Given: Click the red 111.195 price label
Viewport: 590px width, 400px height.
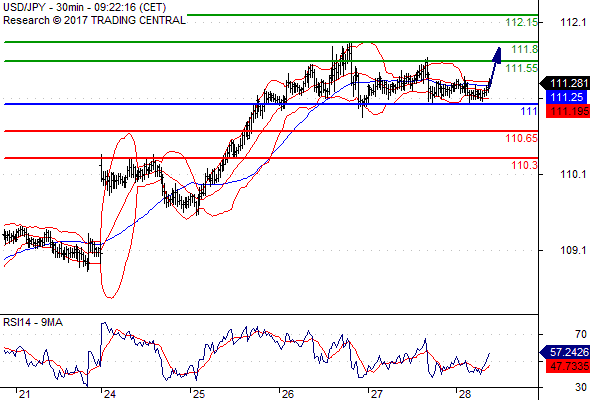Looking at the screenshot, I should [x=568, y=111].
